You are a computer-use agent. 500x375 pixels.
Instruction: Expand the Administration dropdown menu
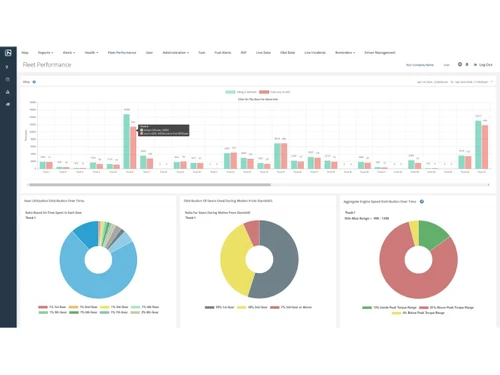tap(176, 53)
